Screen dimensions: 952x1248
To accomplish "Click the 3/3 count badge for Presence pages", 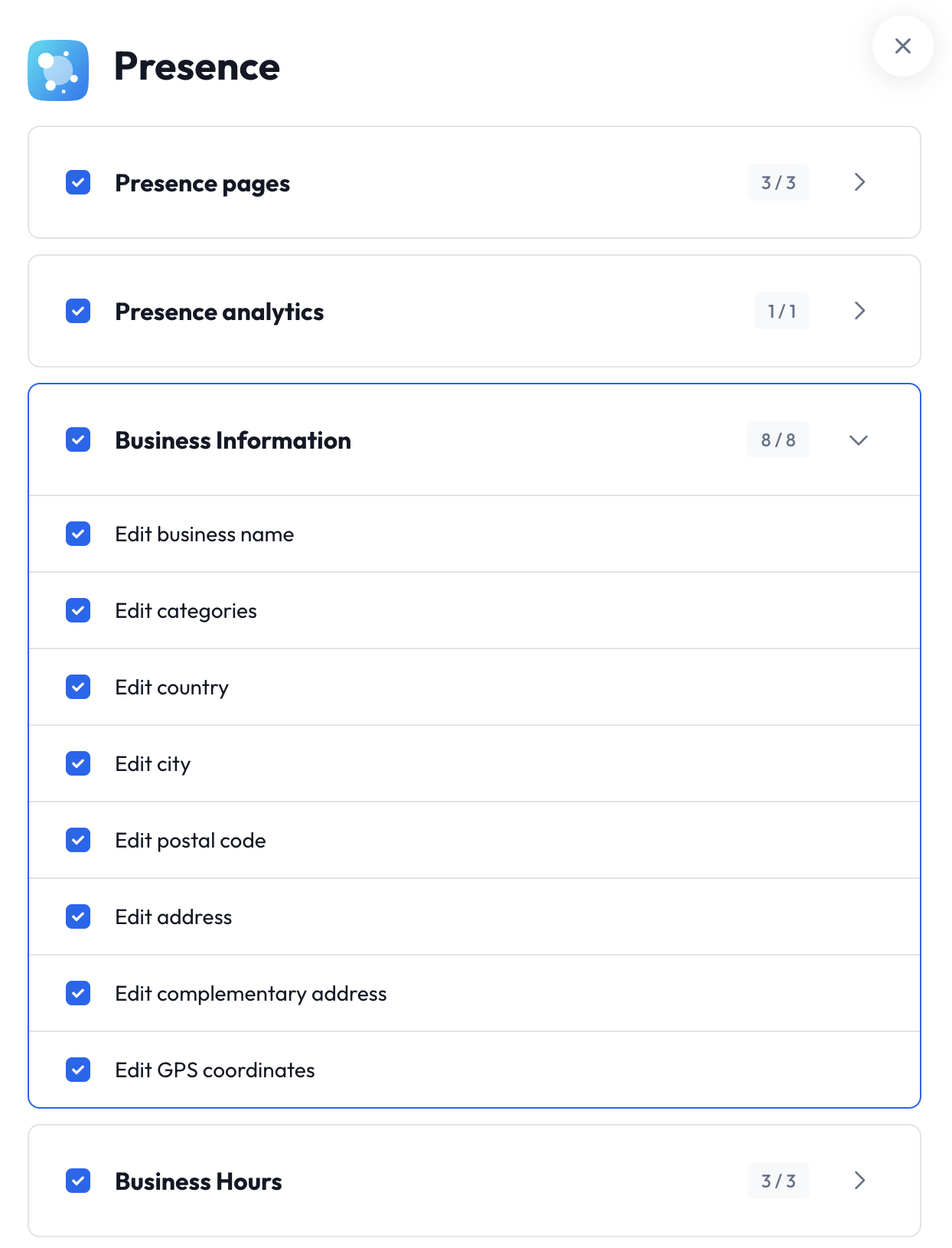I will [778, 182].
